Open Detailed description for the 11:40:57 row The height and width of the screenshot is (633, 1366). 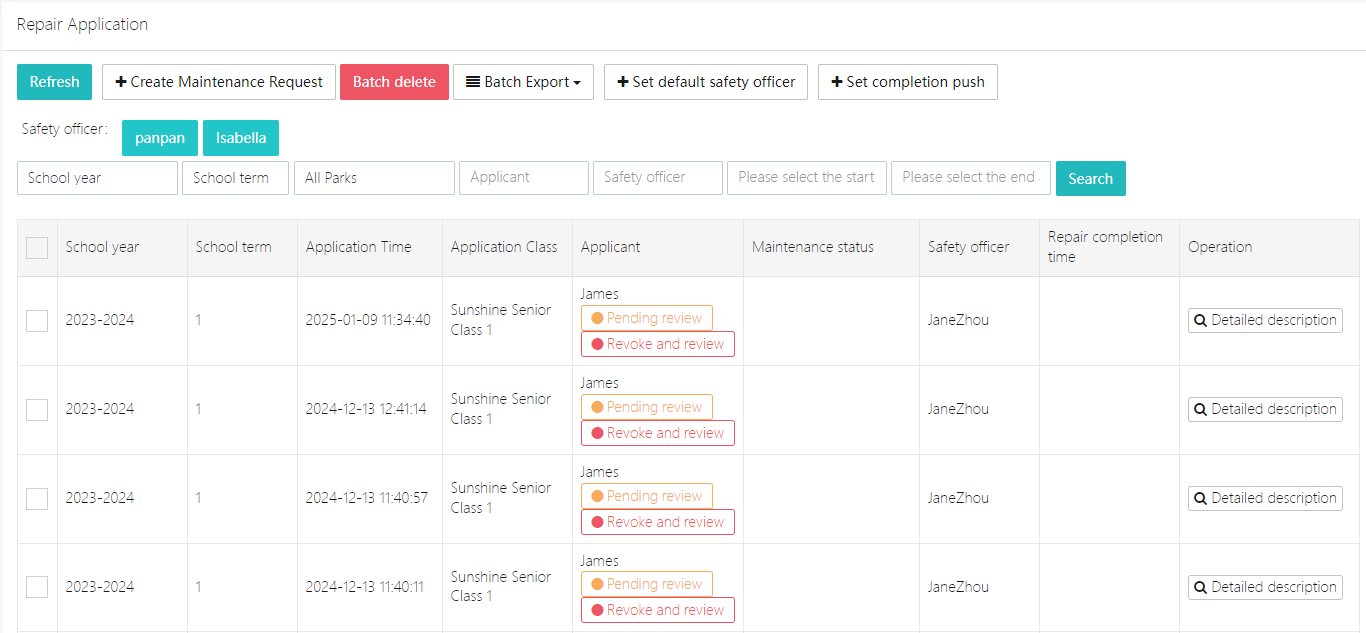tap(1264, 498)
